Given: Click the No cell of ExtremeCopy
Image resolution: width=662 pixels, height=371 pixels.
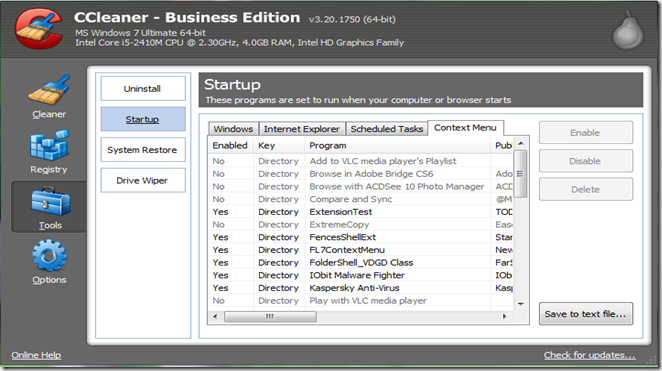Looking at the screenshot, I should coord(219,225).
